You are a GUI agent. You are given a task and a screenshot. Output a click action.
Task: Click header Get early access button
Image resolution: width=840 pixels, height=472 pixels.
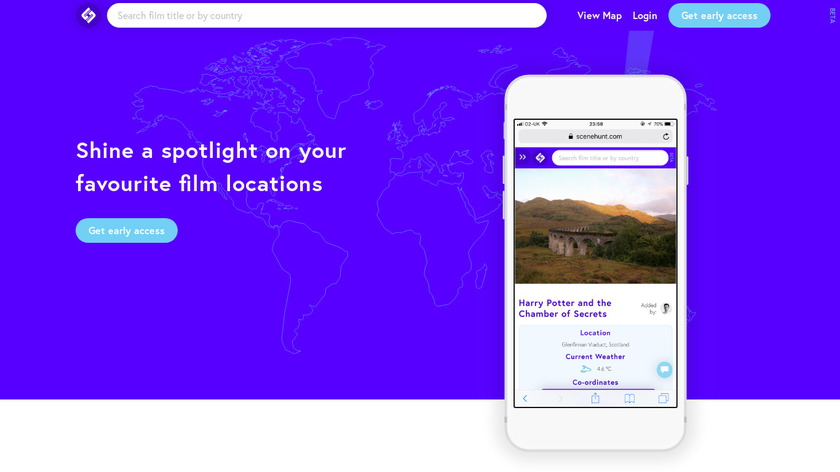coord(719,16)
